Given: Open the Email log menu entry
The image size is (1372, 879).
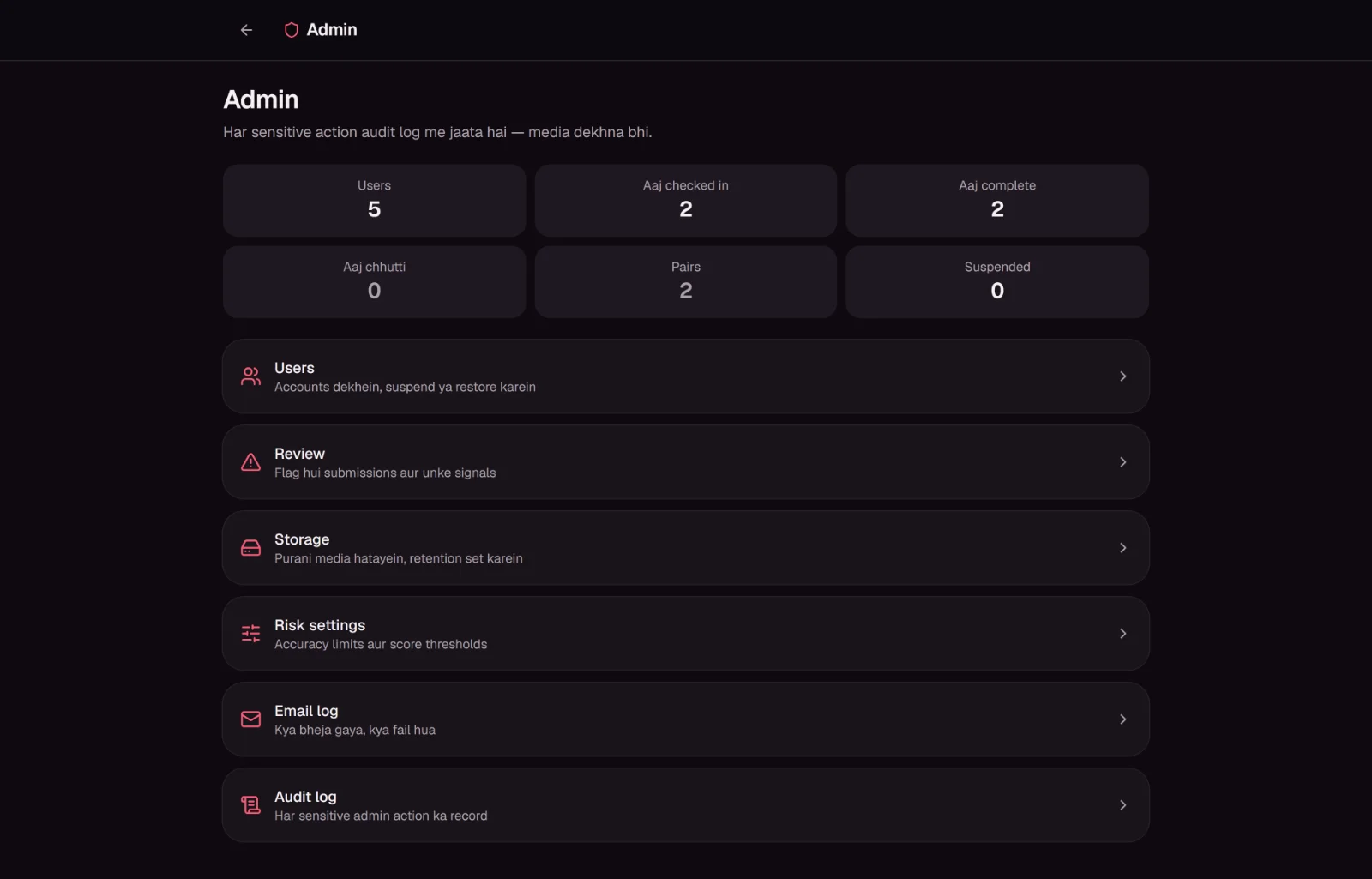Looking at the screenshot, I should 686,719.
